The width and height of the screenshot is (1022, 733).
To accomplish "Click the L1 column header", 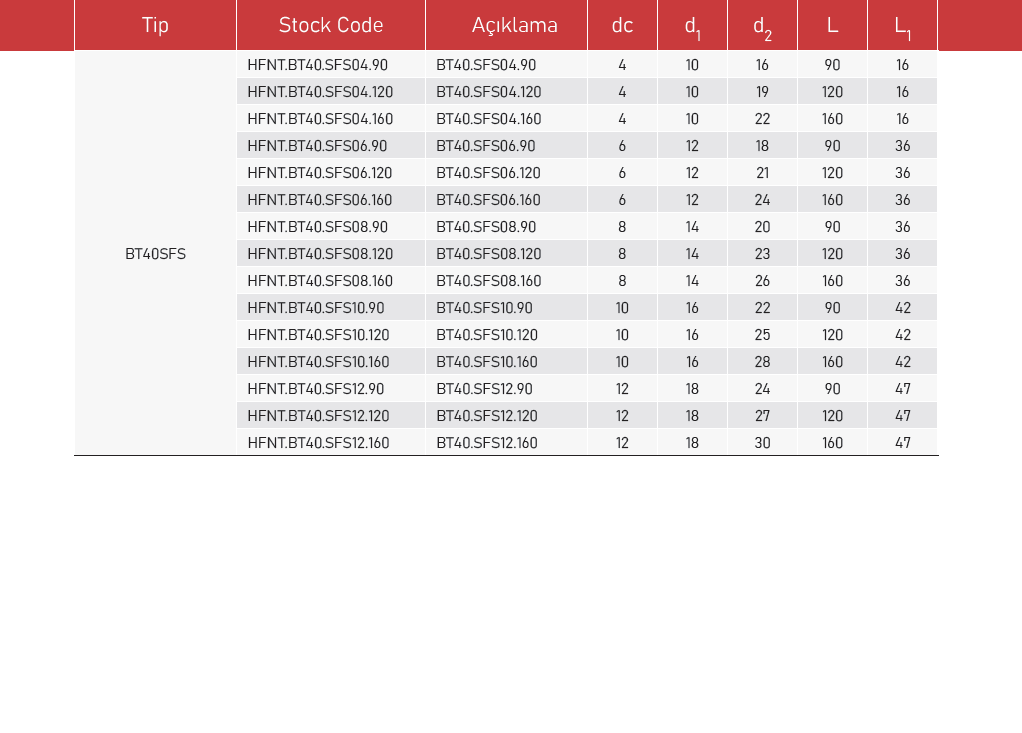I will 902,27.
